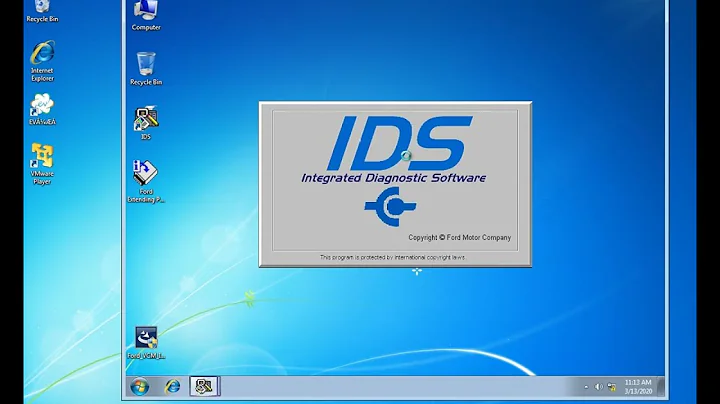Open the speaker volume tray icon
The height and width of the screenshot is (404, 720).
598,387
